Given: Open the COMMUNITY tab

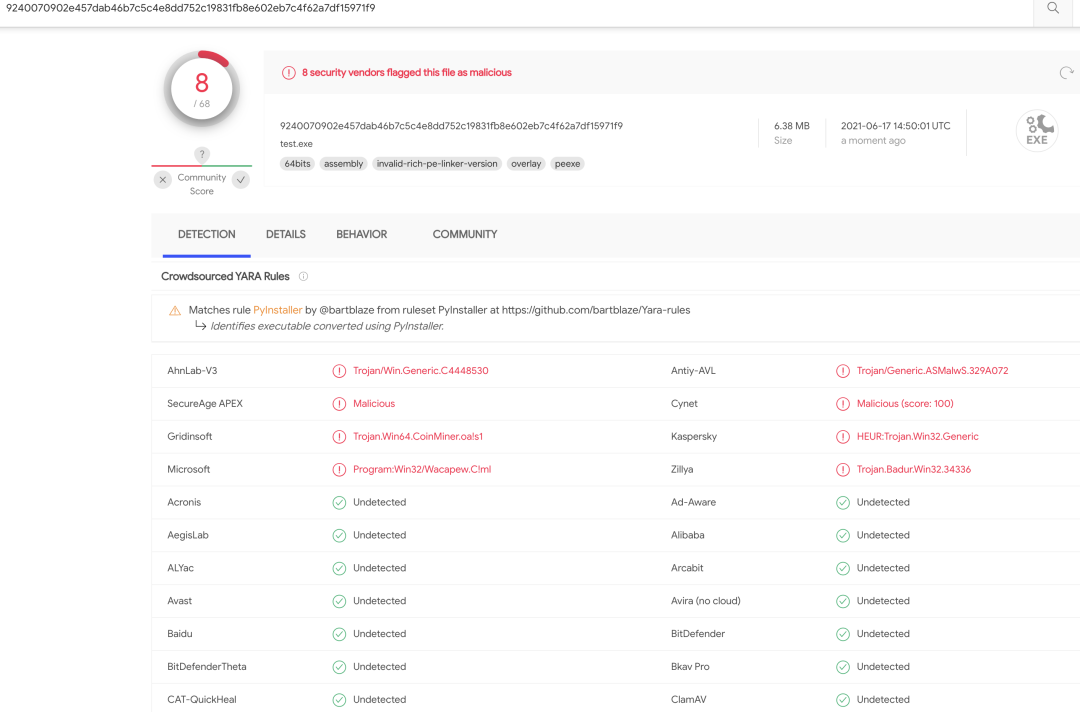Looking at the screenshot, I should [x=465, y=234].
